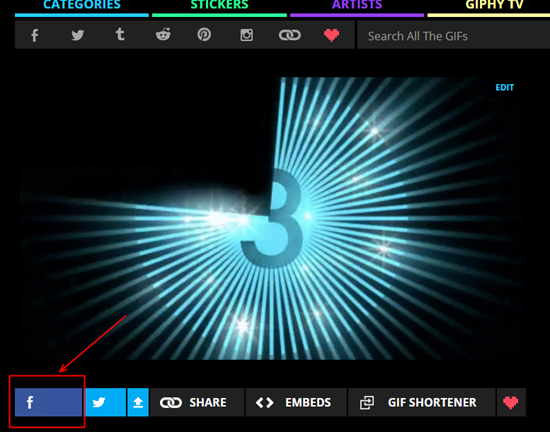Focus the Search All The GIFs field
This screenshot has height=432, width=550.
coord(454,35)
